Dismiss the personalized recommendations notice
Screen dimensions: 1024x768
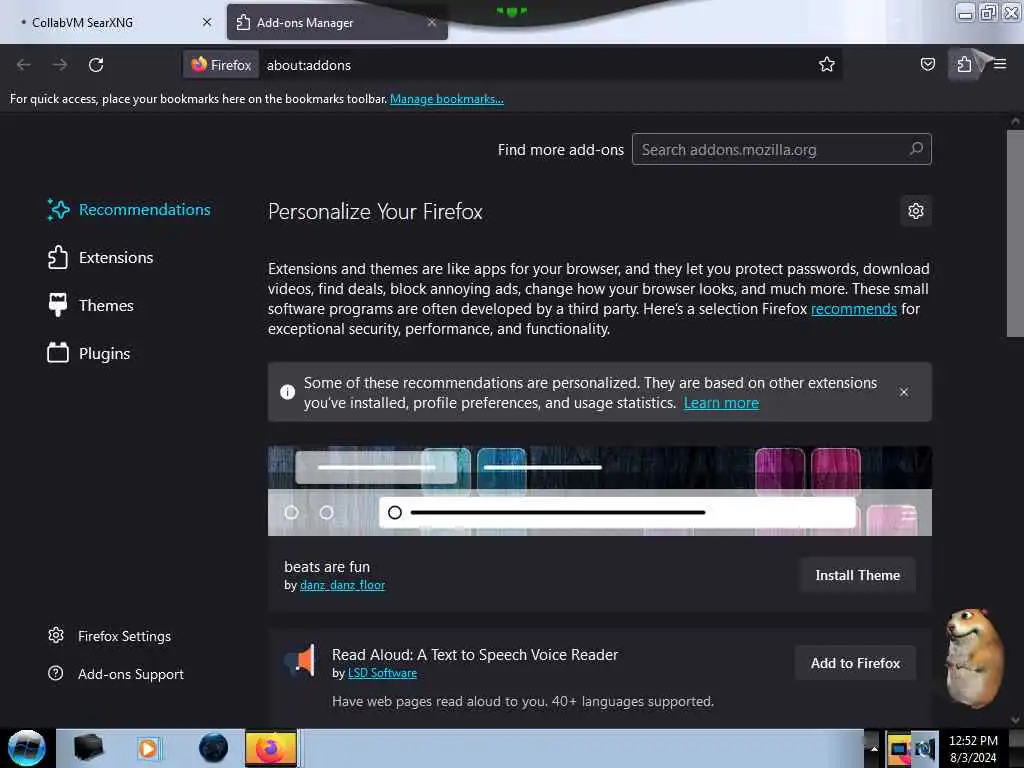click(904, 392)
